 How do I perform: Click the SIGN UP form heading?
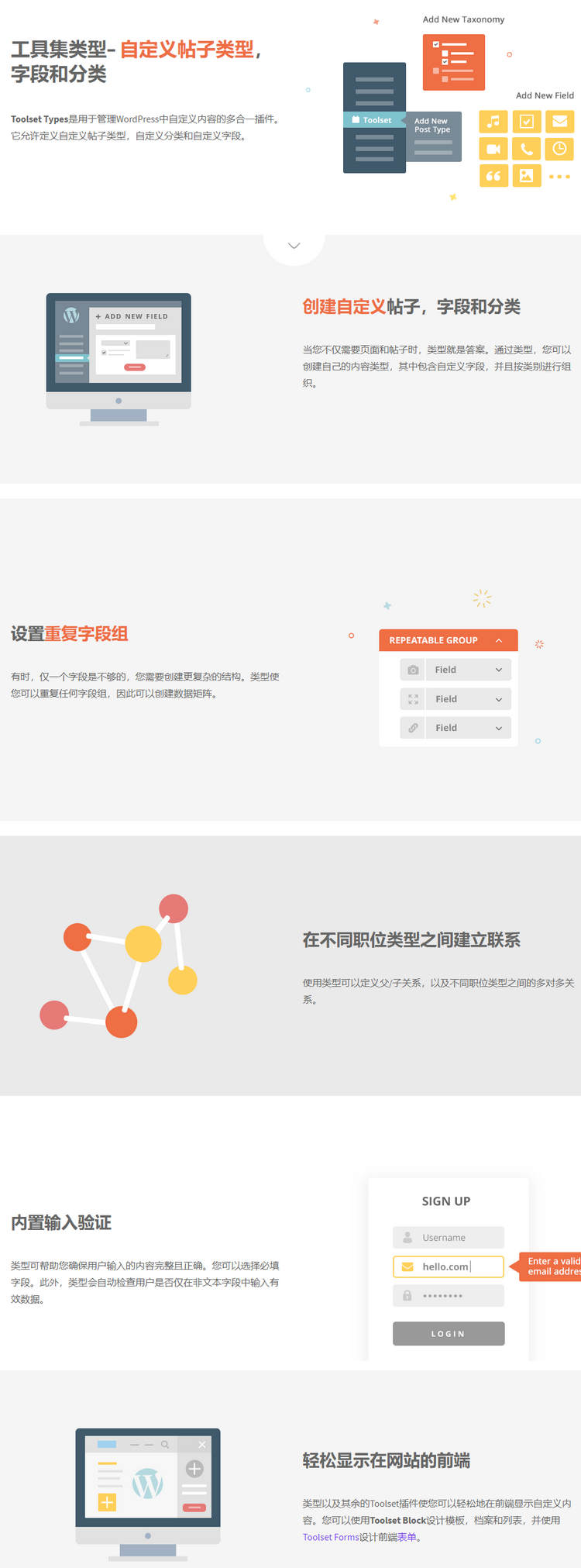[446, 1201]
